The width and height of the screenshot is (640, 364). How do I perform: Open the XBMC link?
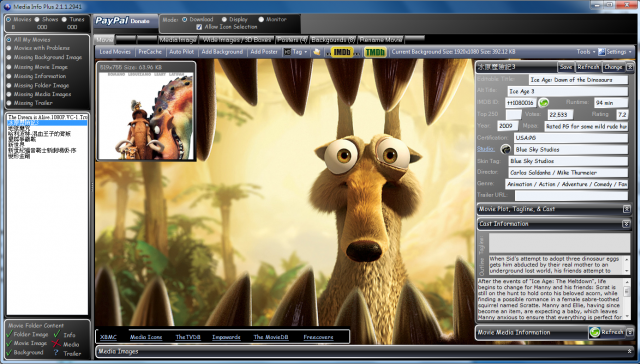click(108, 337)
